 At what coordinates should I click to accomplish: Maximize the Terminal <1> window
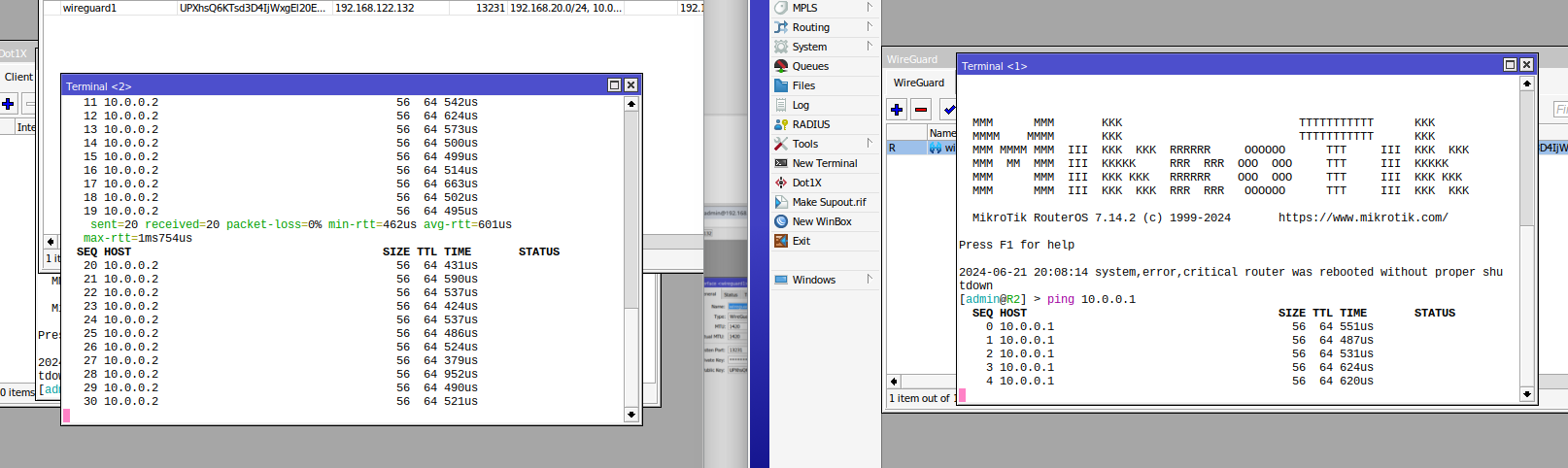1510,65
